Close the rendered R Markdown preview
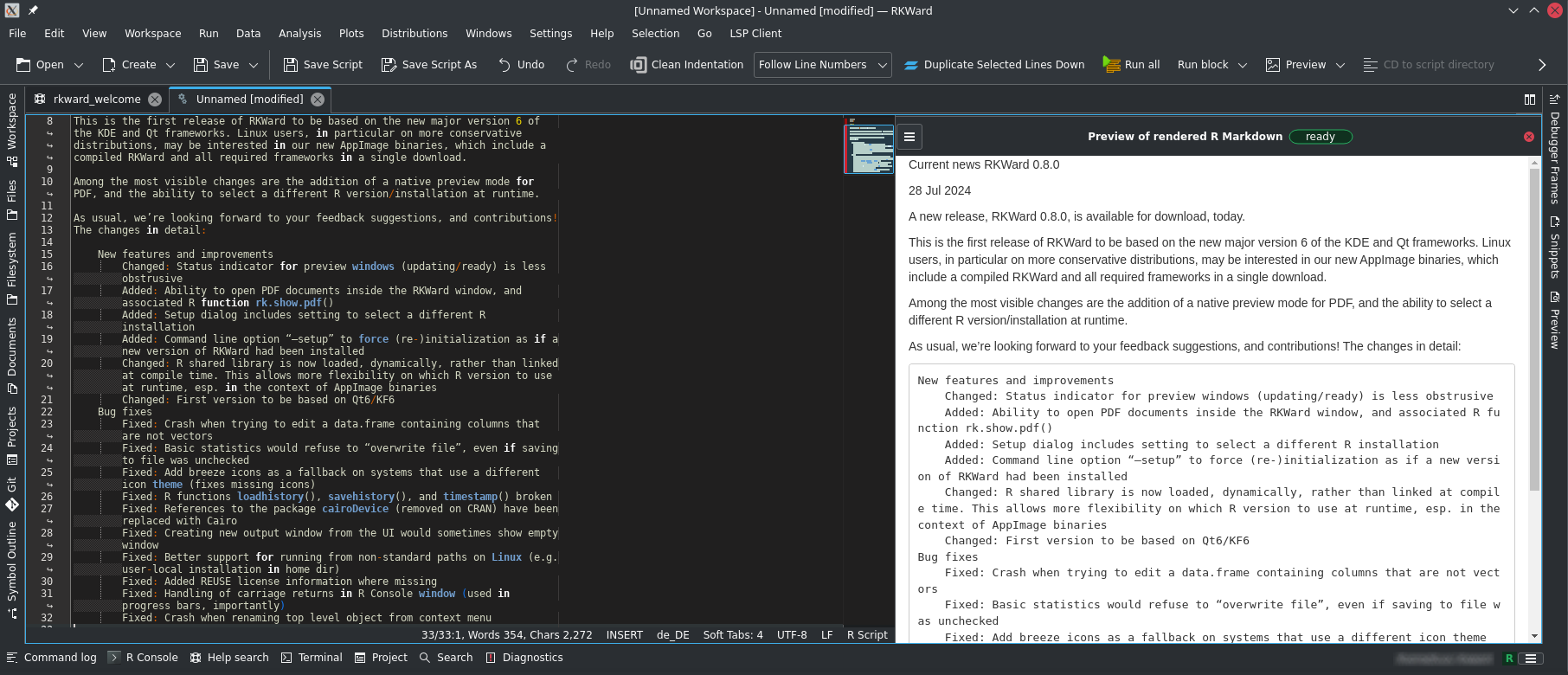This screenshot has width=1568, height=675. 1529,137
